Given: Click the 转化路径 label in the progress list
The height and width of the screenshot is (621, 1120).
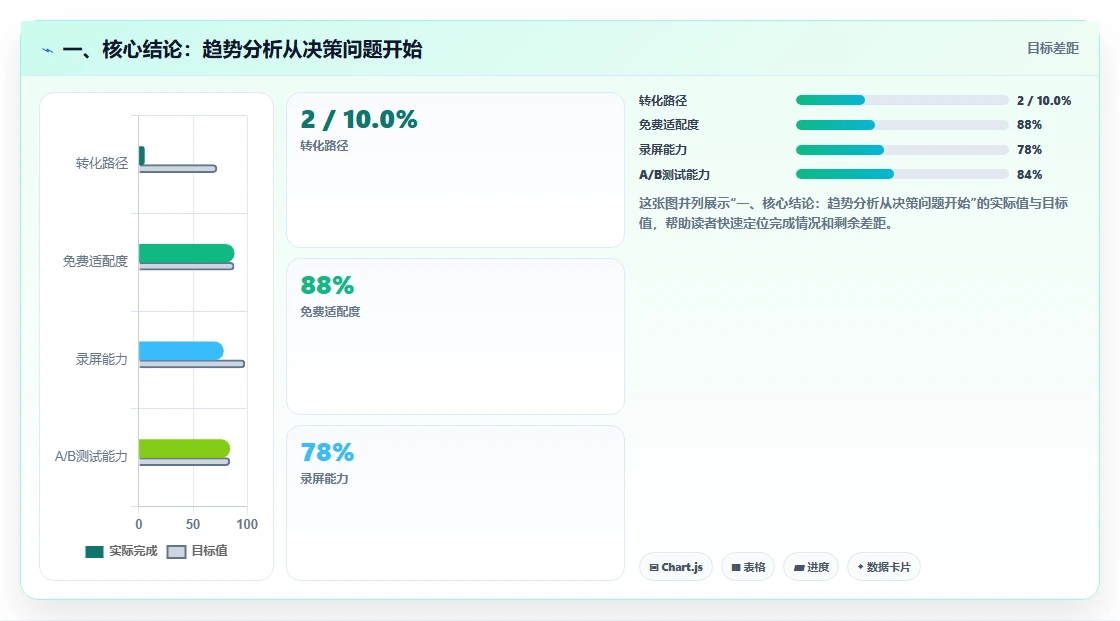Looking at the screenshot, I should point(663,101).
